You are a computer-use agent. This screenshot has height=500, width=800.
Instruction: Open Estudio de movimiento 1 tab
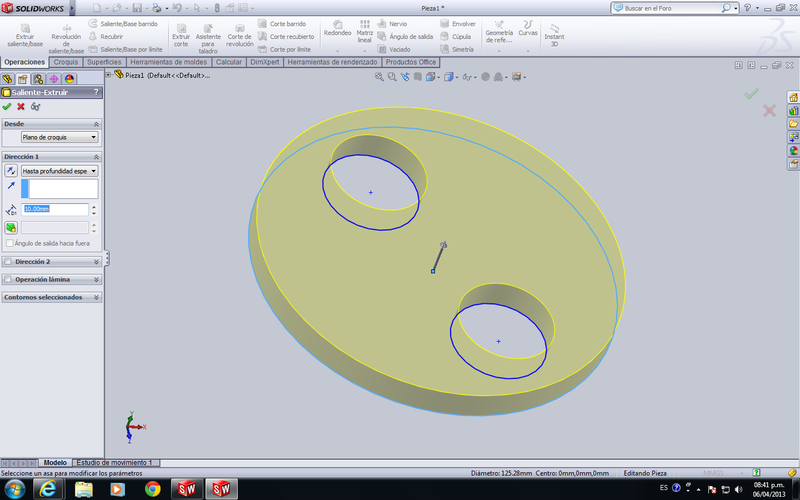click(114, 462)
